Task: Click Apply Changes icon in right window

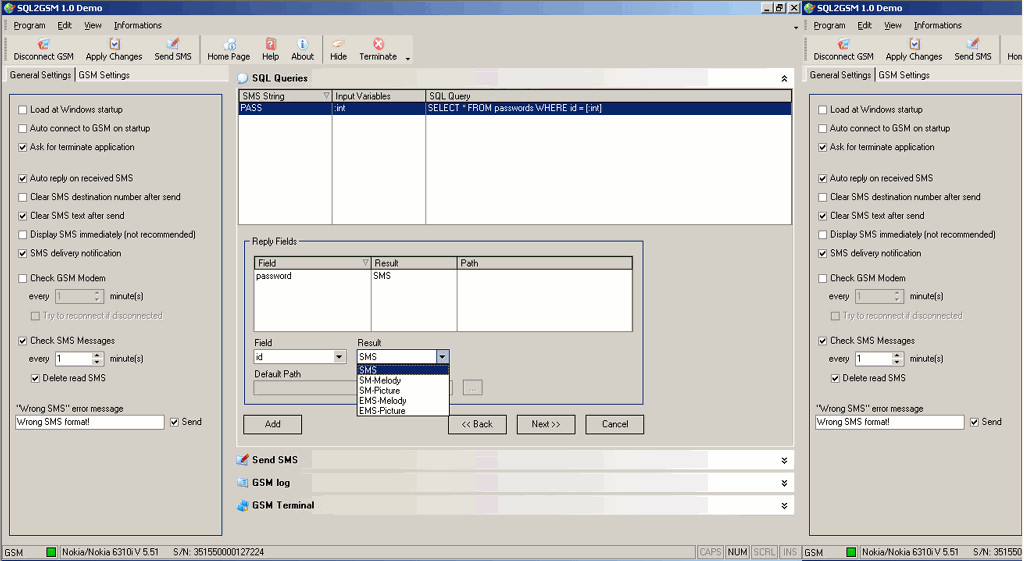Action: tap(914, 44)
